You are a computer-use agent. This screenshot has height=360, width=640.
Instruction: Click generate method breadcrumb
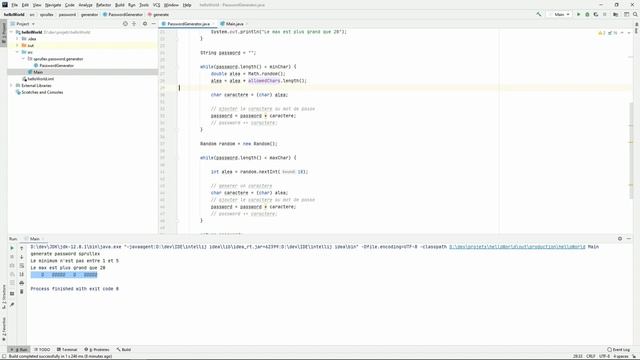(x=158, y=14)
